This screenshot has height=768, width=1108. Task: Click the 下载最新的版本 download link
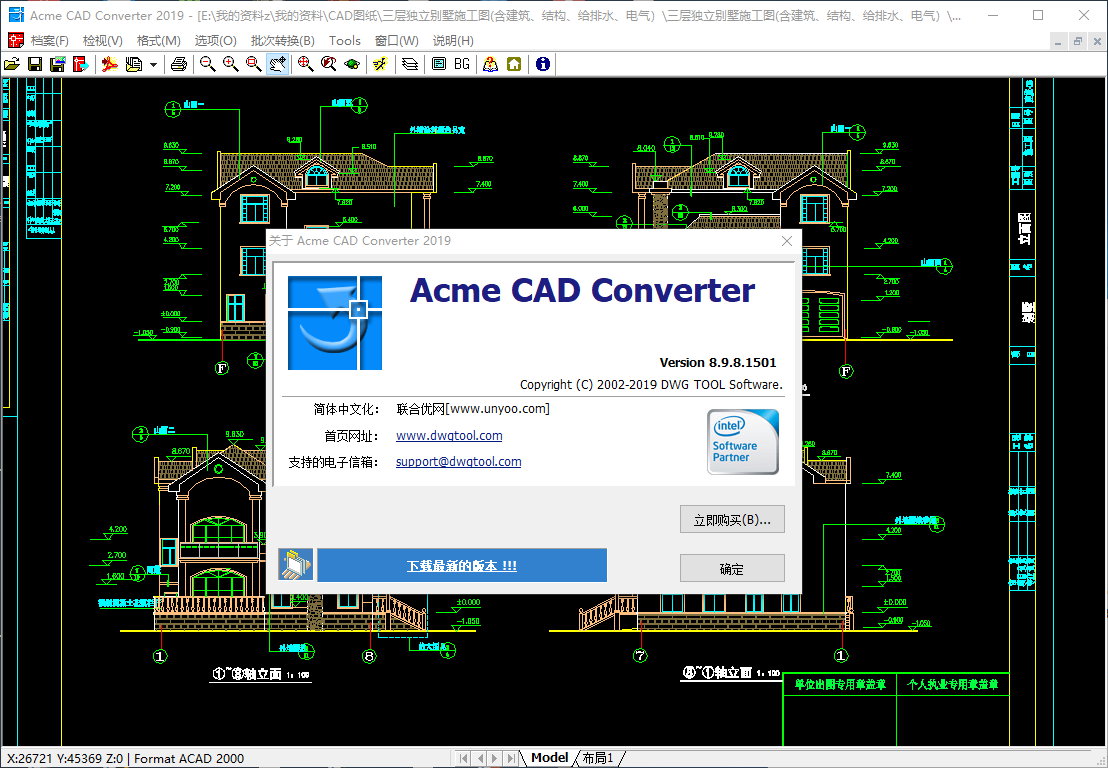[x=461, y=566]
